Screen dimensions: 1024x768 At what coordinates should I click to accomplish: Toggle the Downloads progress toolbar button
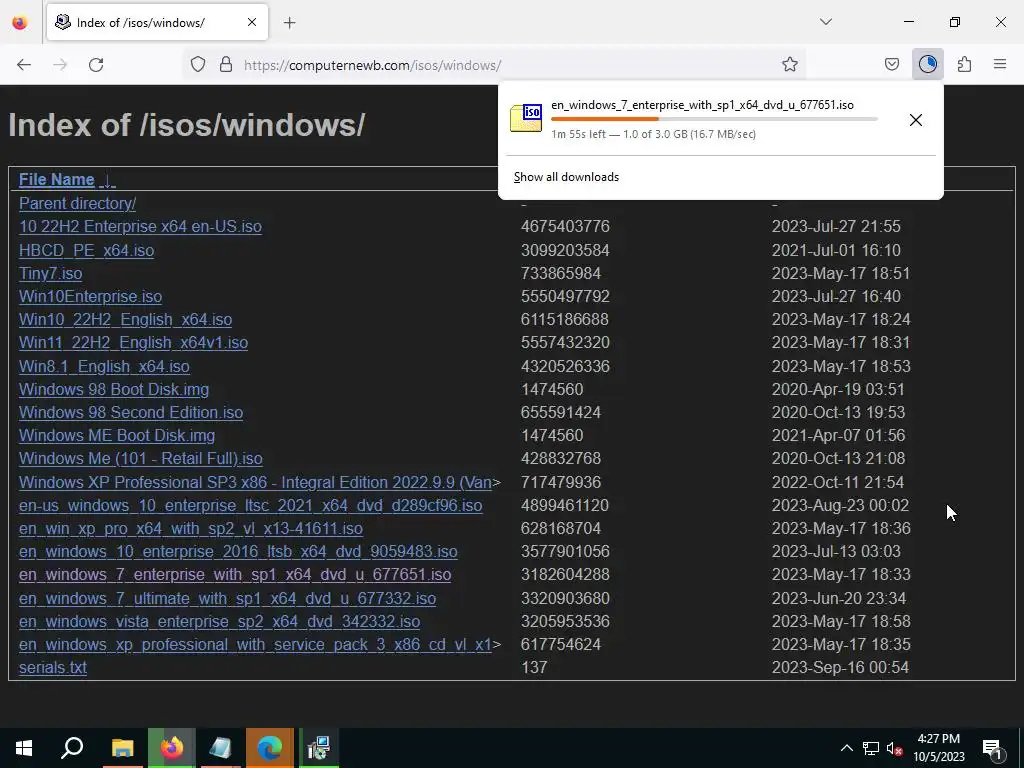click(x=927, y=65)
